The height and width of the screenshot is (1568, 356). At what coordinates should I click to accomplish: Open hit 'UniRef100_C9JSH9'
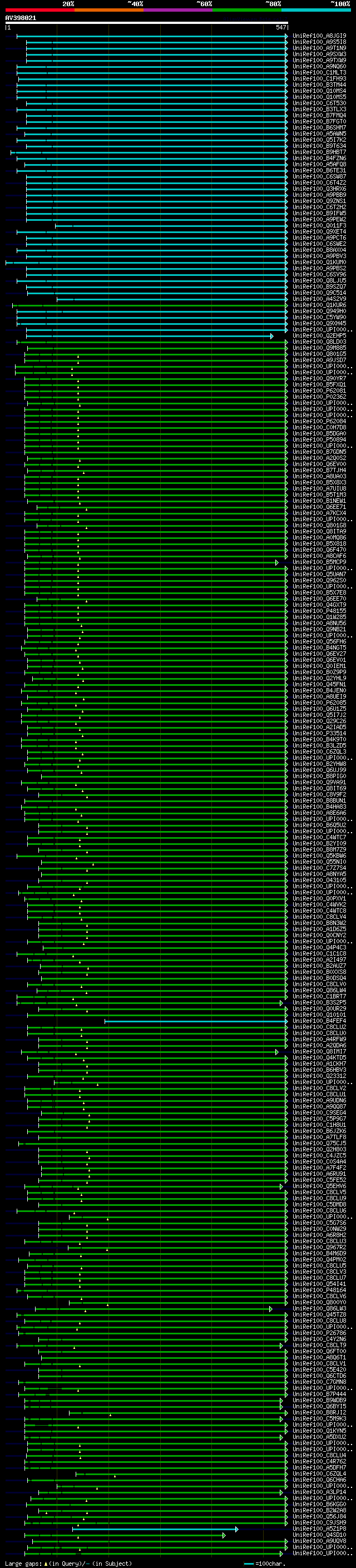pyautogui.click(x=319, y=1523)
